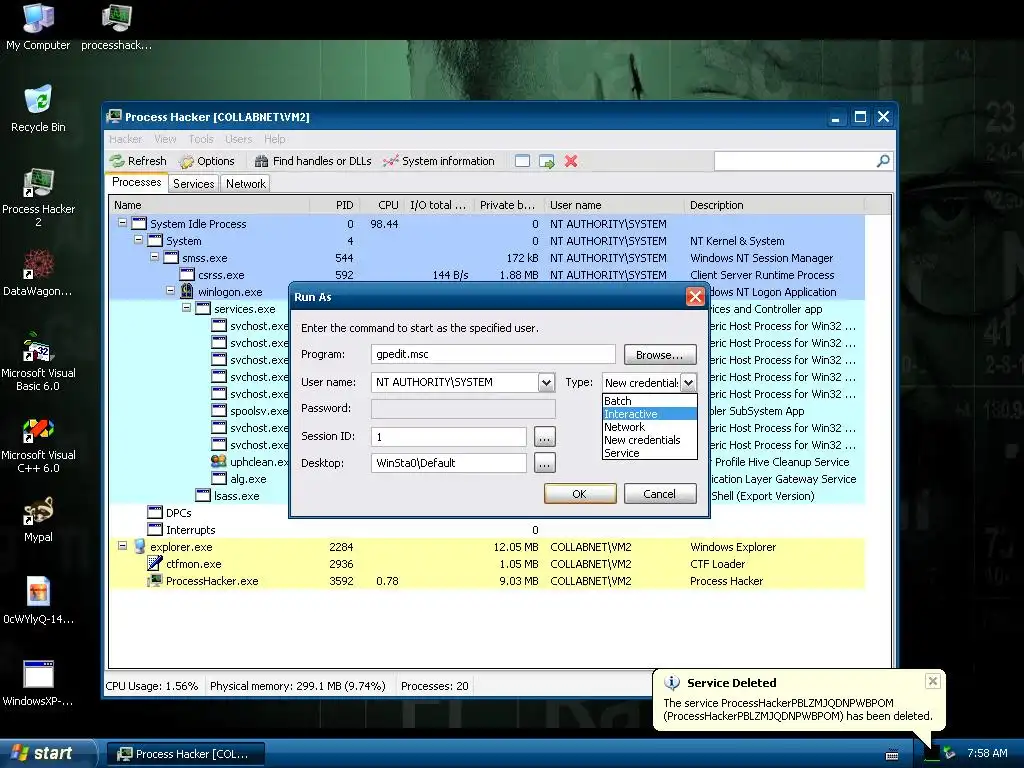Open the Mypal browser shortcut

coord(38,520)
